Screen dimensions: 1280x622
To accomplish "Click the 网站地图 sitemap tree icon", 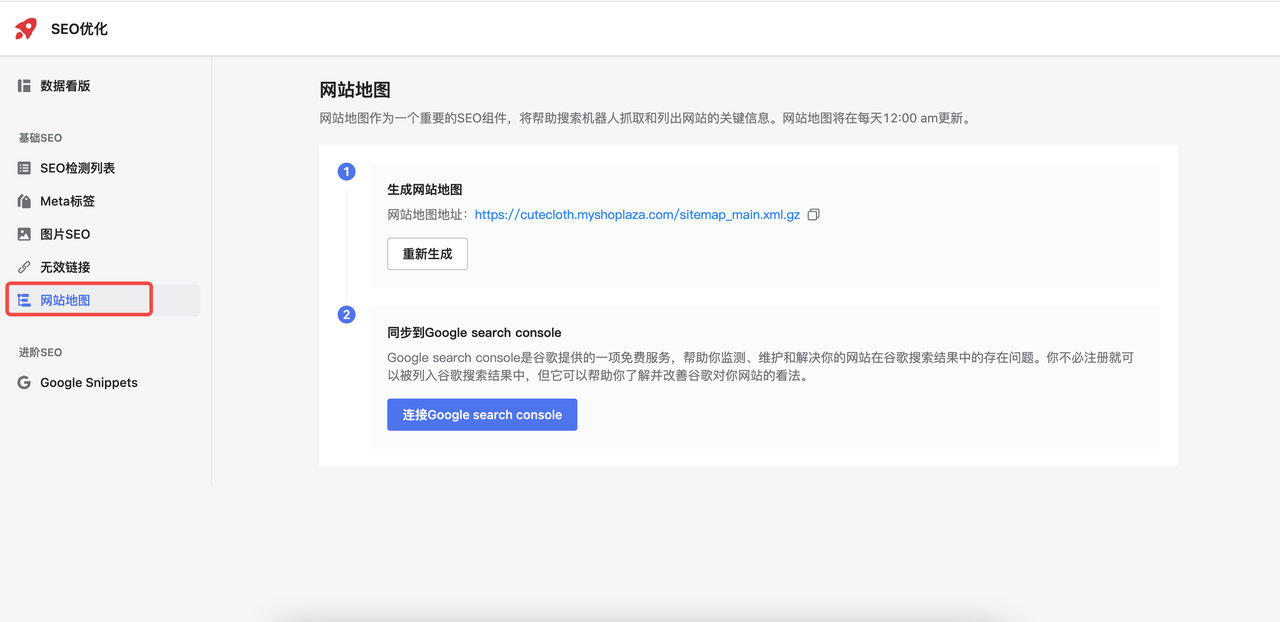I will tap(24, 300).
